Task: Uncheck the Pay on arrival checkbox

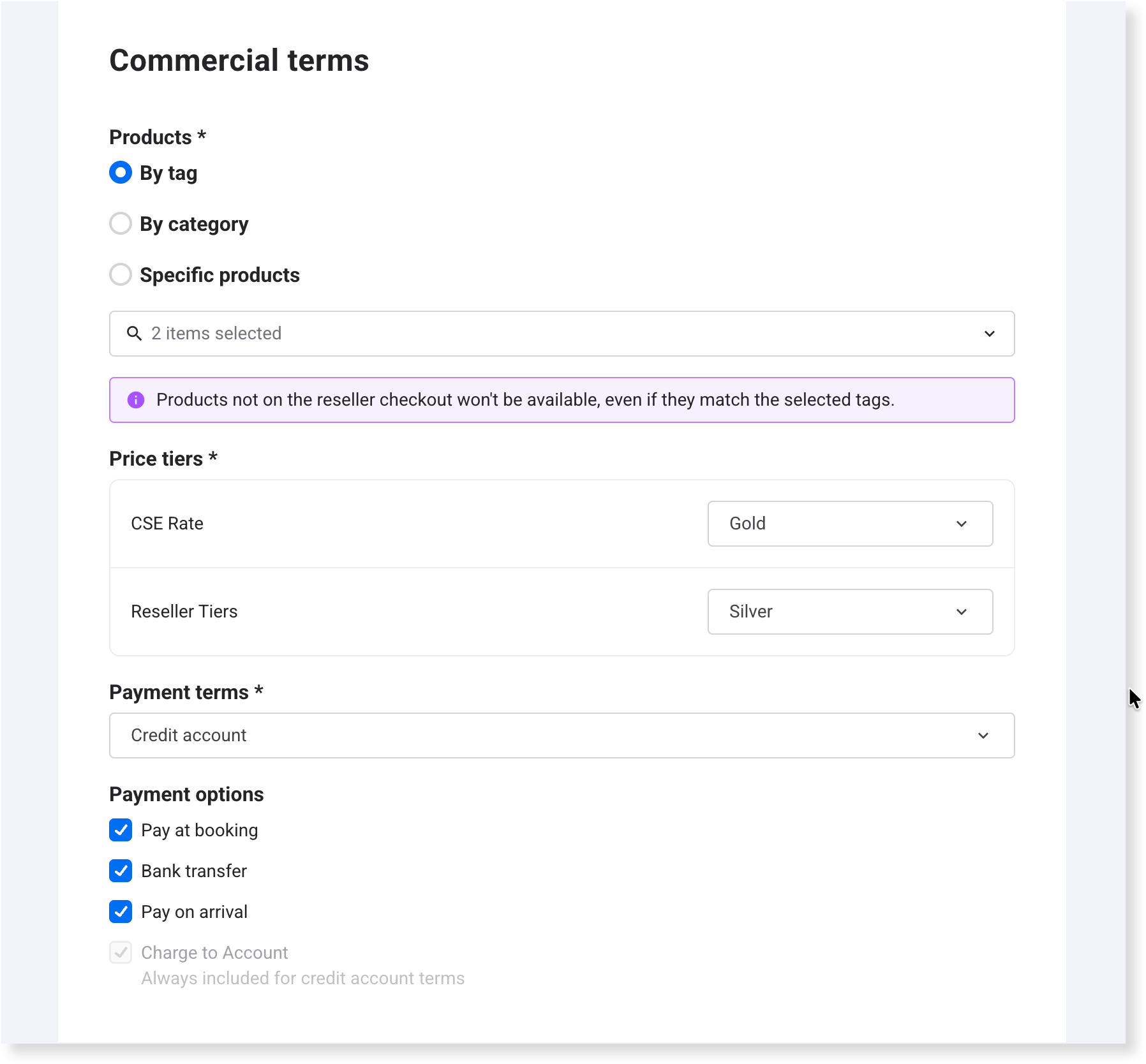Action: 121,912
